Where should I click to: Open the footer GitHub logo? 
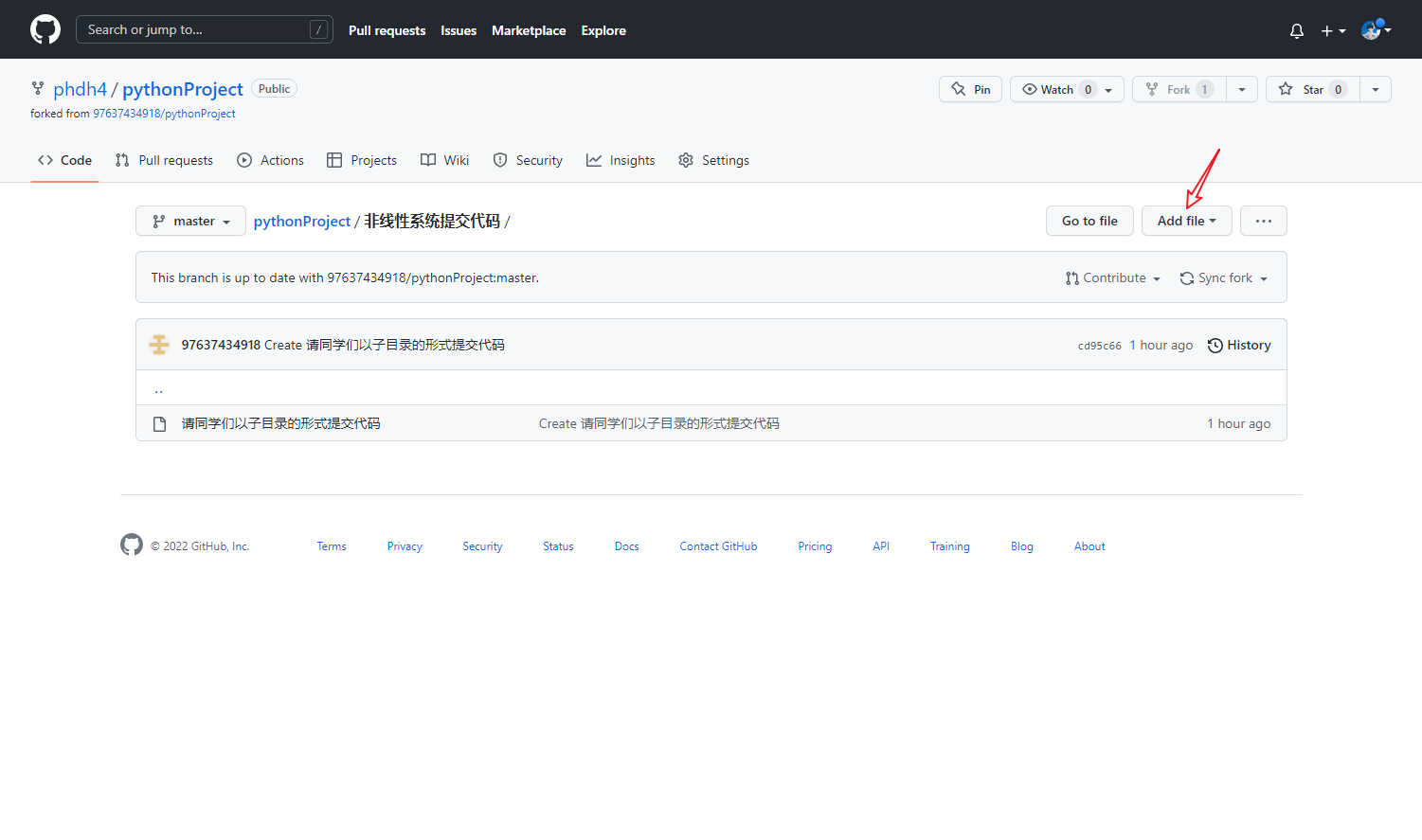pyautogui.click(x=132, y=545)
